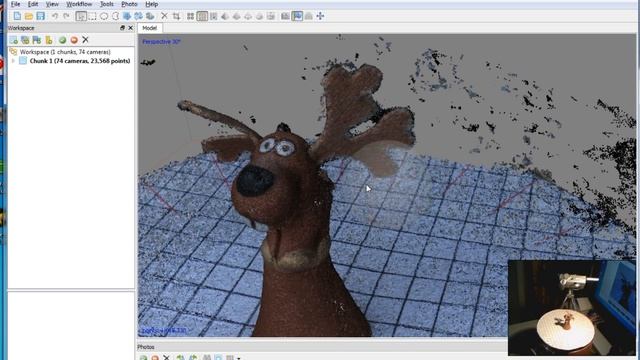
Task: Expand the Chunk 1 tree node
Action: point(13,61)
